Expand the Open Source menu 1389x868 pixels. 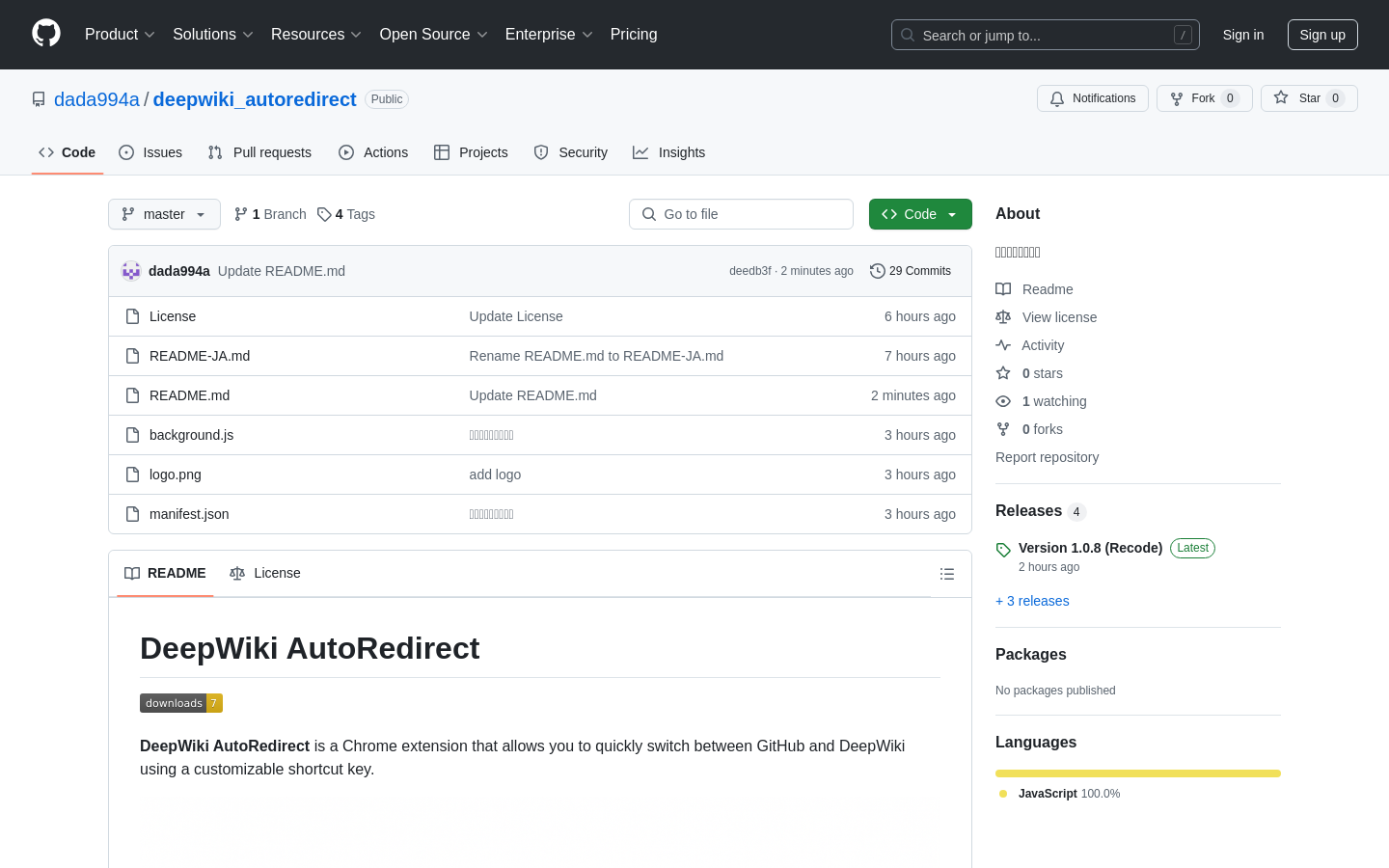click(x=433, y=35)
